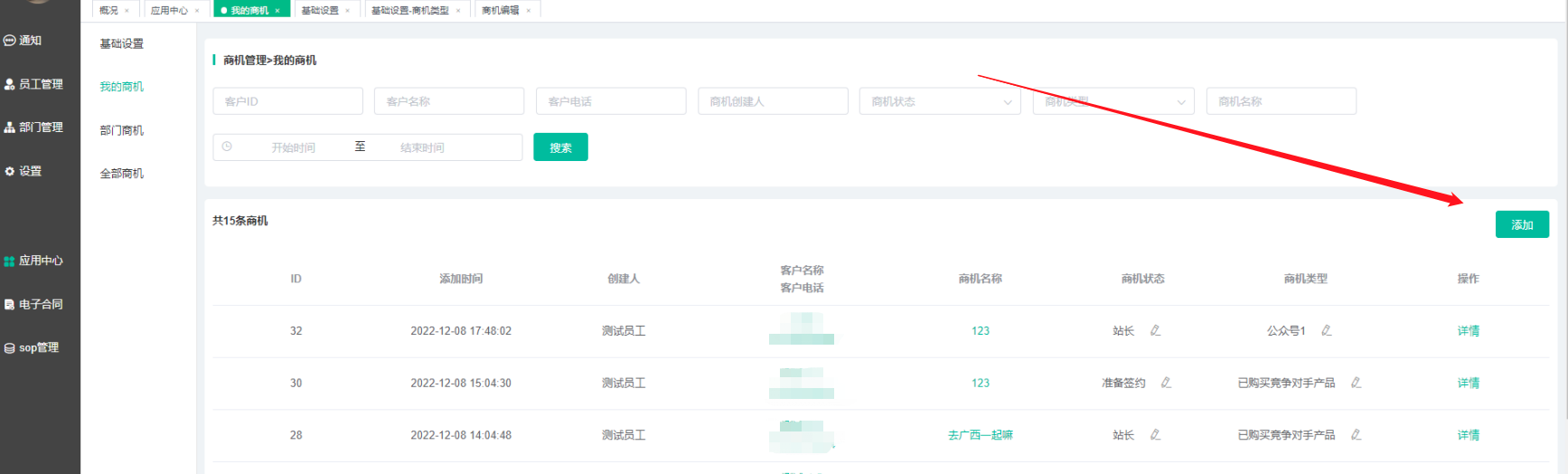Viewport: 1568px width, 474px height.
Task: Open 详情 for row ID 28
Action: point(1469,435)
